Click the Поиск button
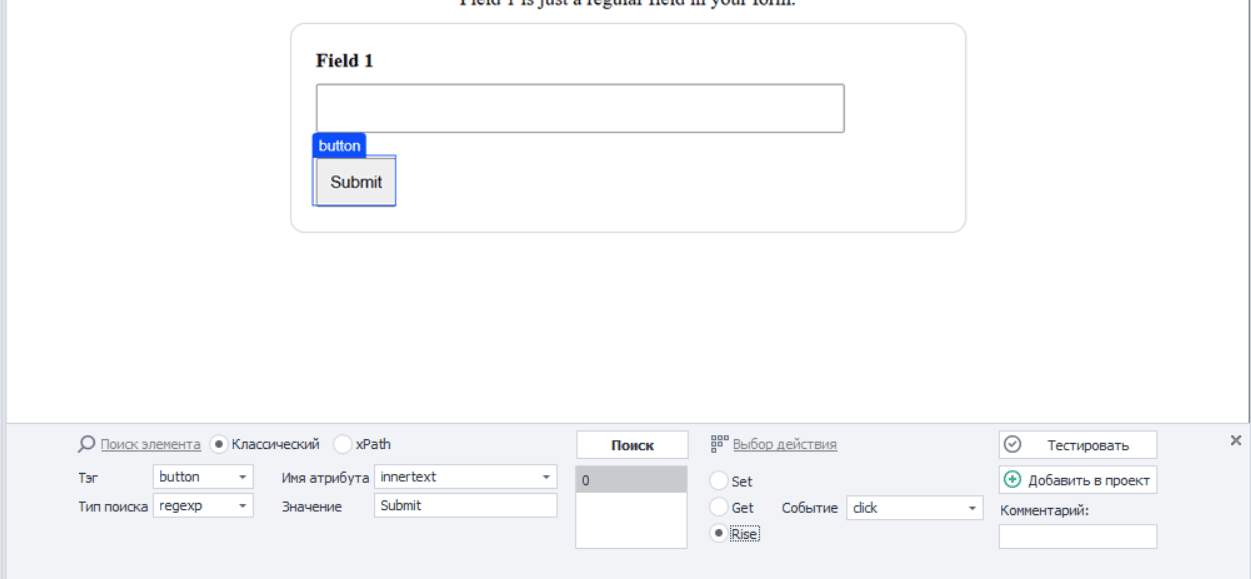1251x579 pixels. (x=632, y=445)
